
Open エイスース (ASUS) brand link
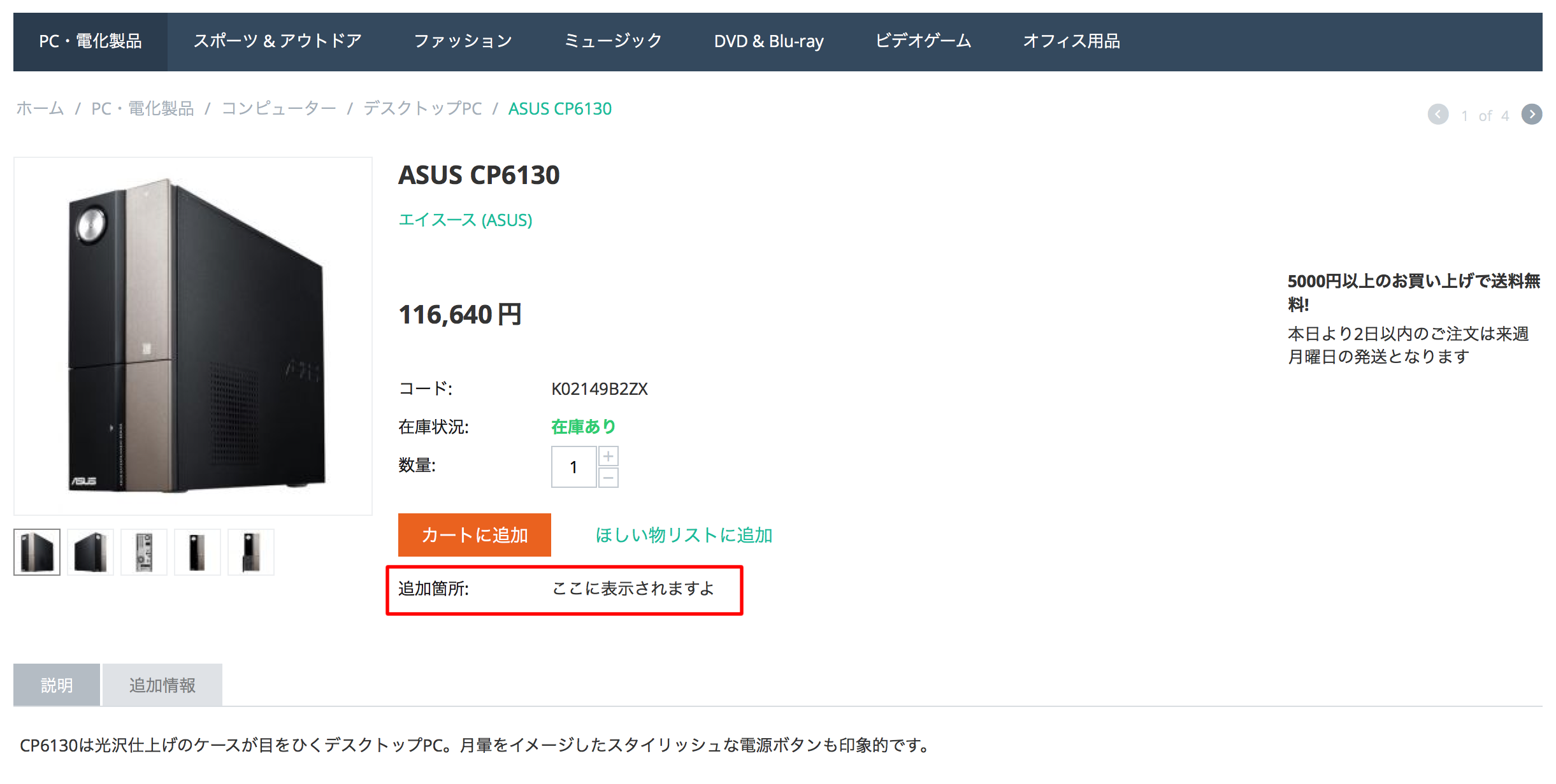tap(465, 220)
